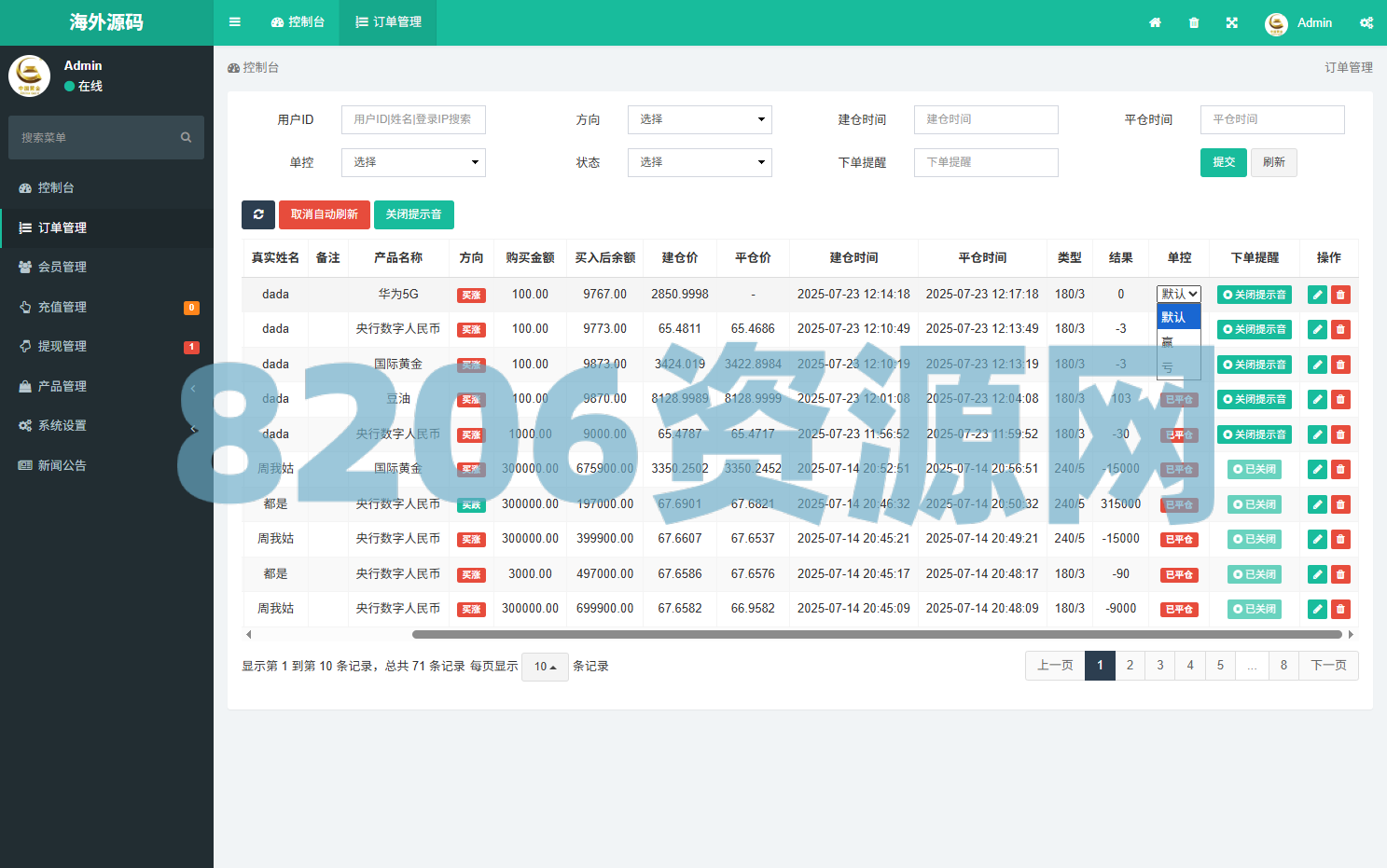Open settings gears icon at top right
This screenshot has width=1387, height=868.
click(x=1366, y=22)
